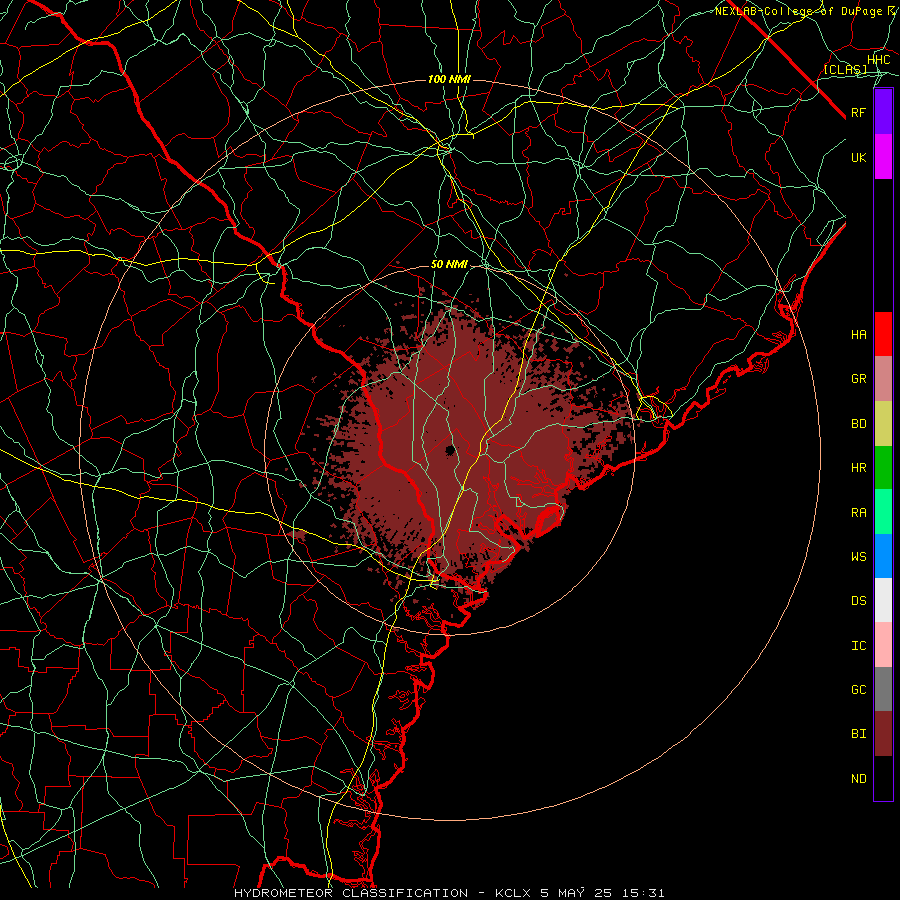Click the black radar site dot
This screenshot has width=900, height=900.
[x=450, y=449]
